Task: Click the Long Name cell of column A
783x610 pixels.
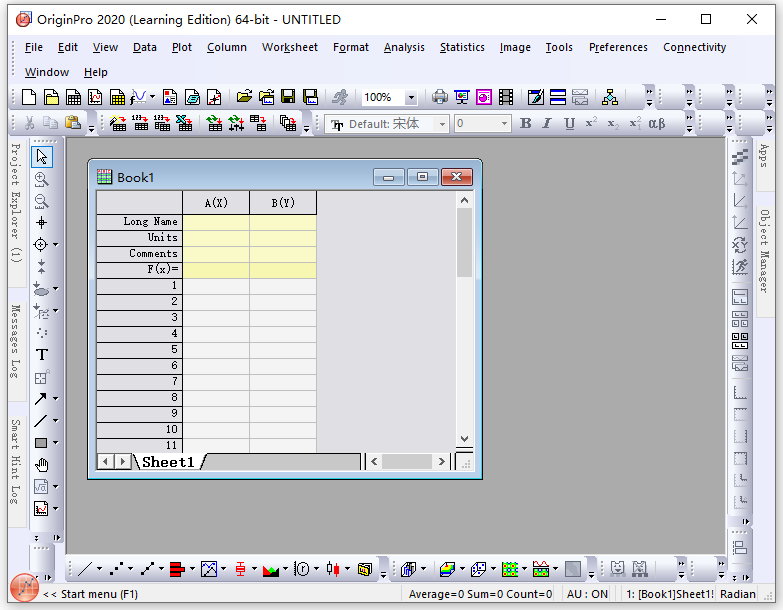Action: tap(216, 222)
